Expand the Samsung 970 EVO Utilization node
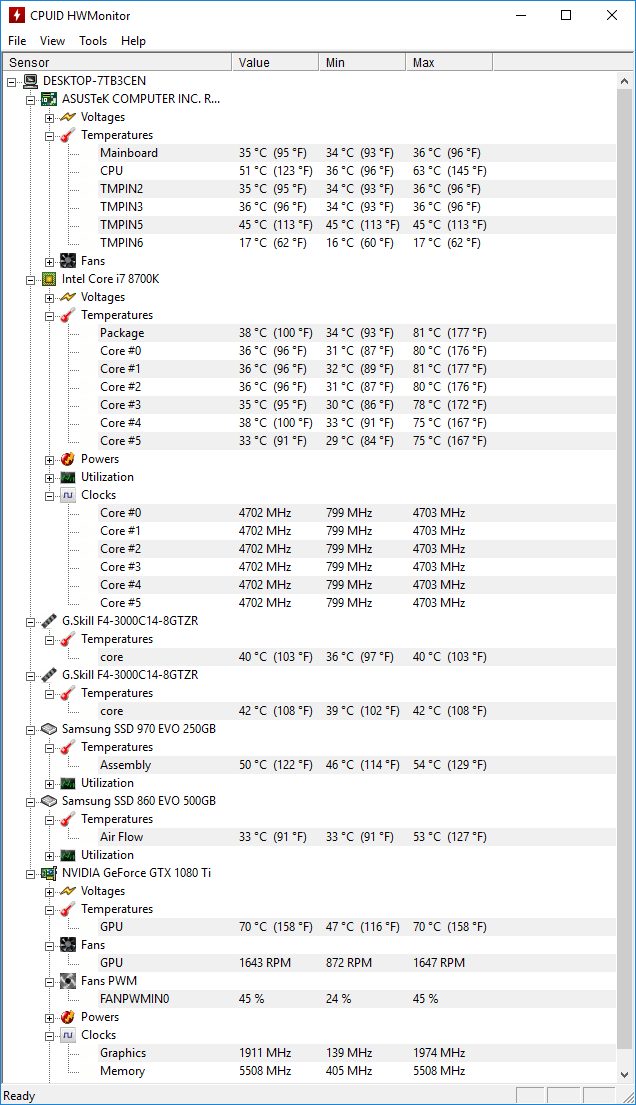 (x=49, y=784)
